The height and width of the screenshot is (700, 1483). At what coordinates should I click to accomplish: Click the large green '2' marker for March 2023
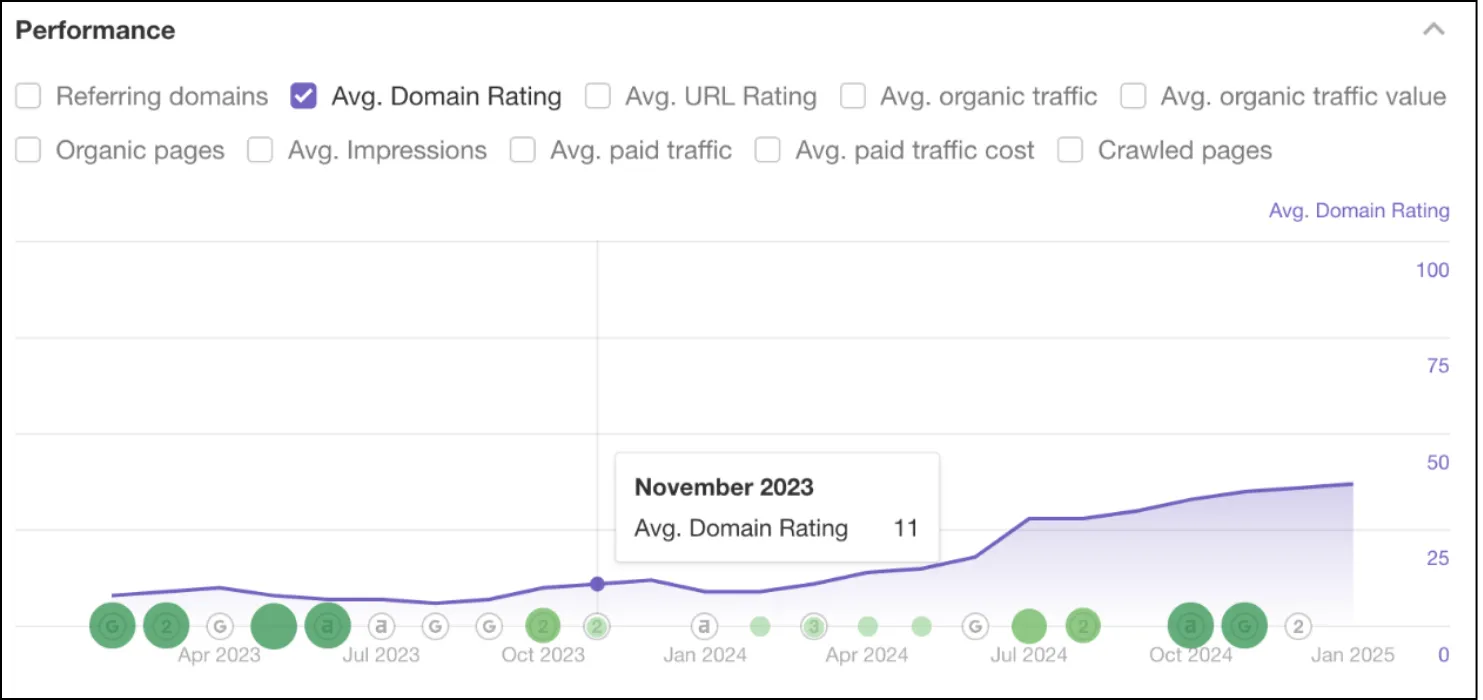tap(167, 627)
